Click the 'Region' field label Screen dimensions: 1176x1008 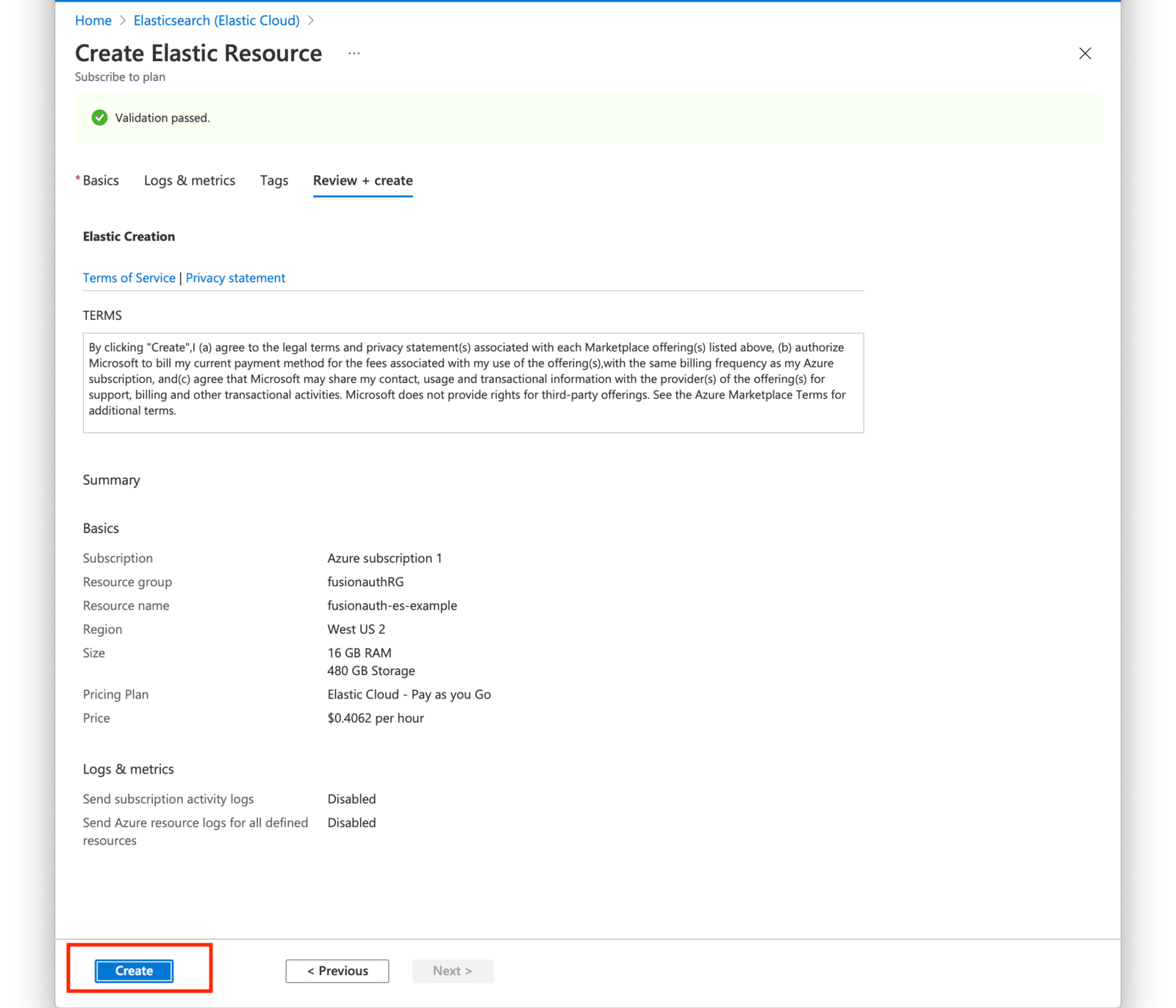pos(102,629)
